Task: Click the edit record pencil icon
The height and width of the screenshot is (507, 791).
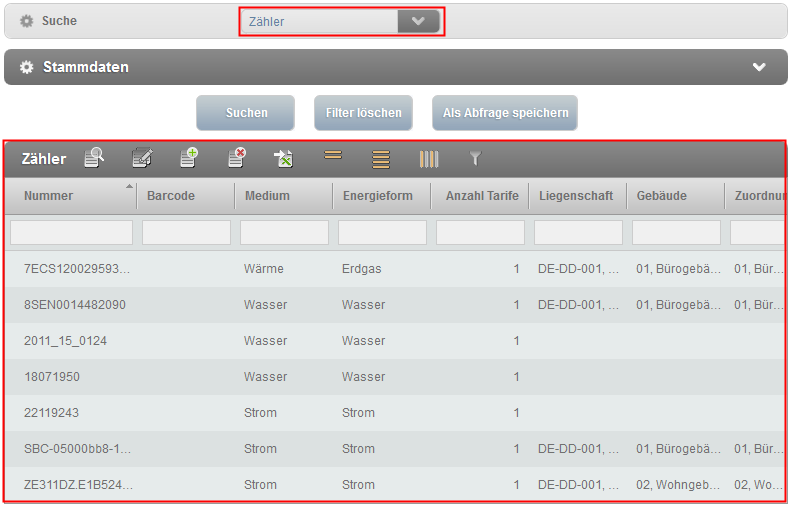Action: click(142, 158)
